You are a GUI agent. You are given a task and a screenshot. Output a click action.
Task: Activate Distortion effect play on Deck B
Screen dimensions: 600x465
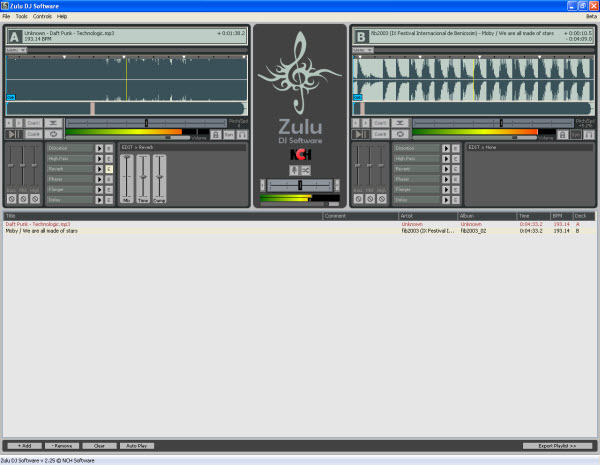coord(446,148)
